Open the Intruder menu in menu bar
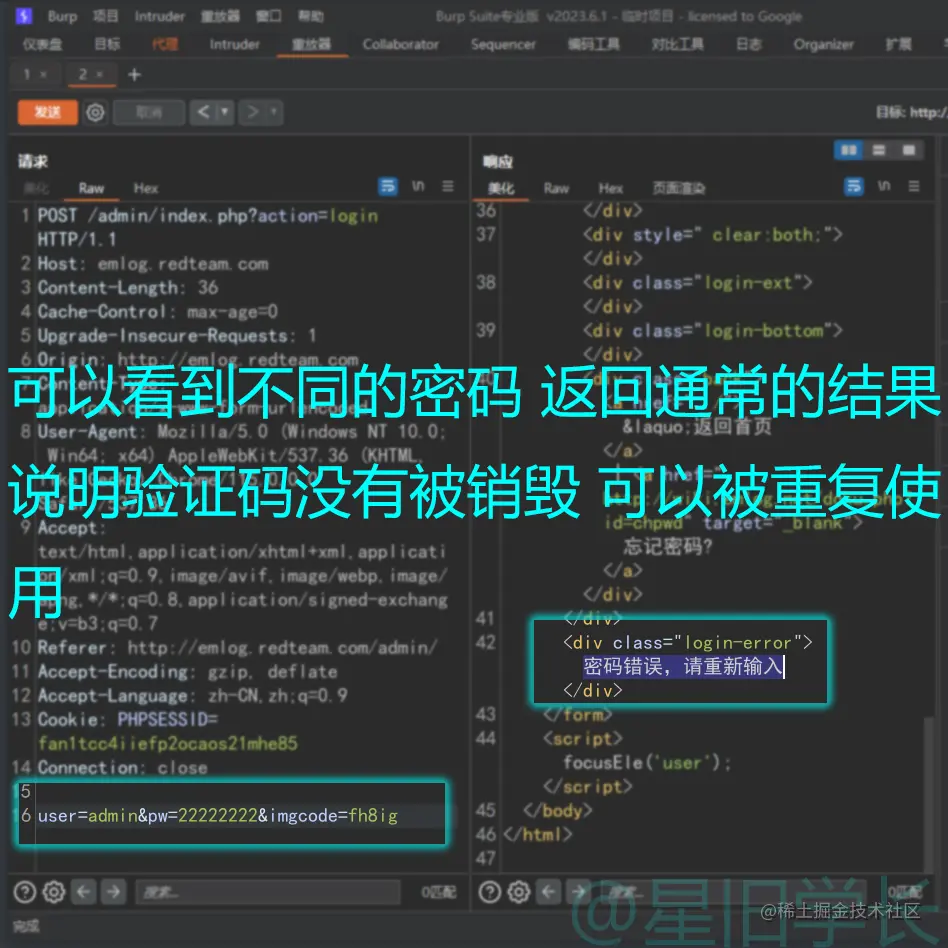Viewport: 948px width, 948px height. tap(160, 16)
